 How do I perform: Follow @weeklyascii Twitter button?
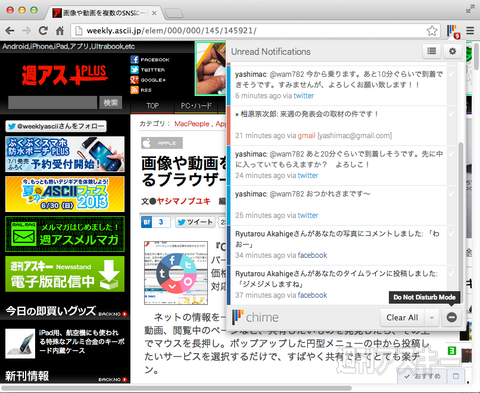(x=56, y=126)
